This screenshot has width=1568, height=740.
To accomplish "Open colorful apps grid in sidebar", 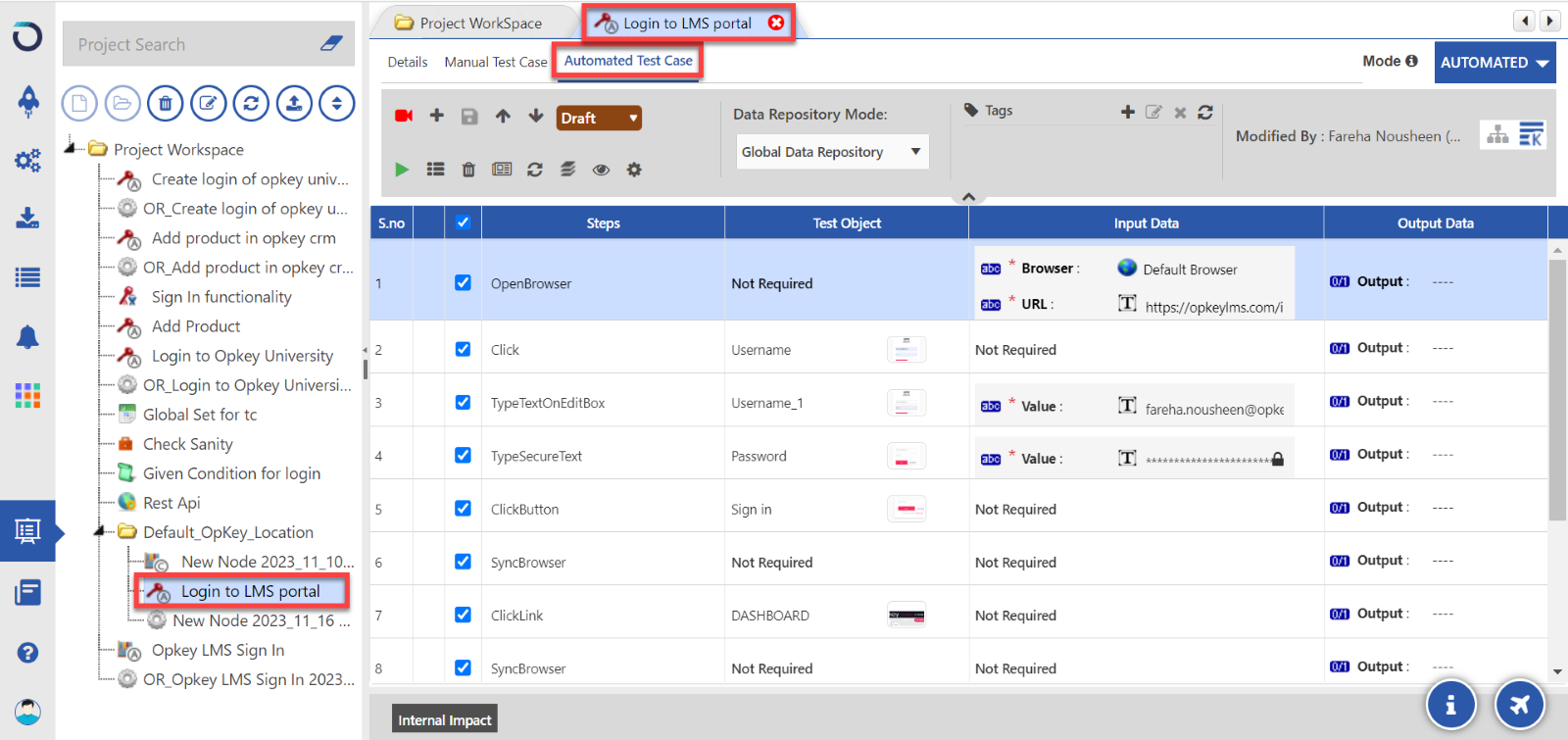I will pos(27,396).
